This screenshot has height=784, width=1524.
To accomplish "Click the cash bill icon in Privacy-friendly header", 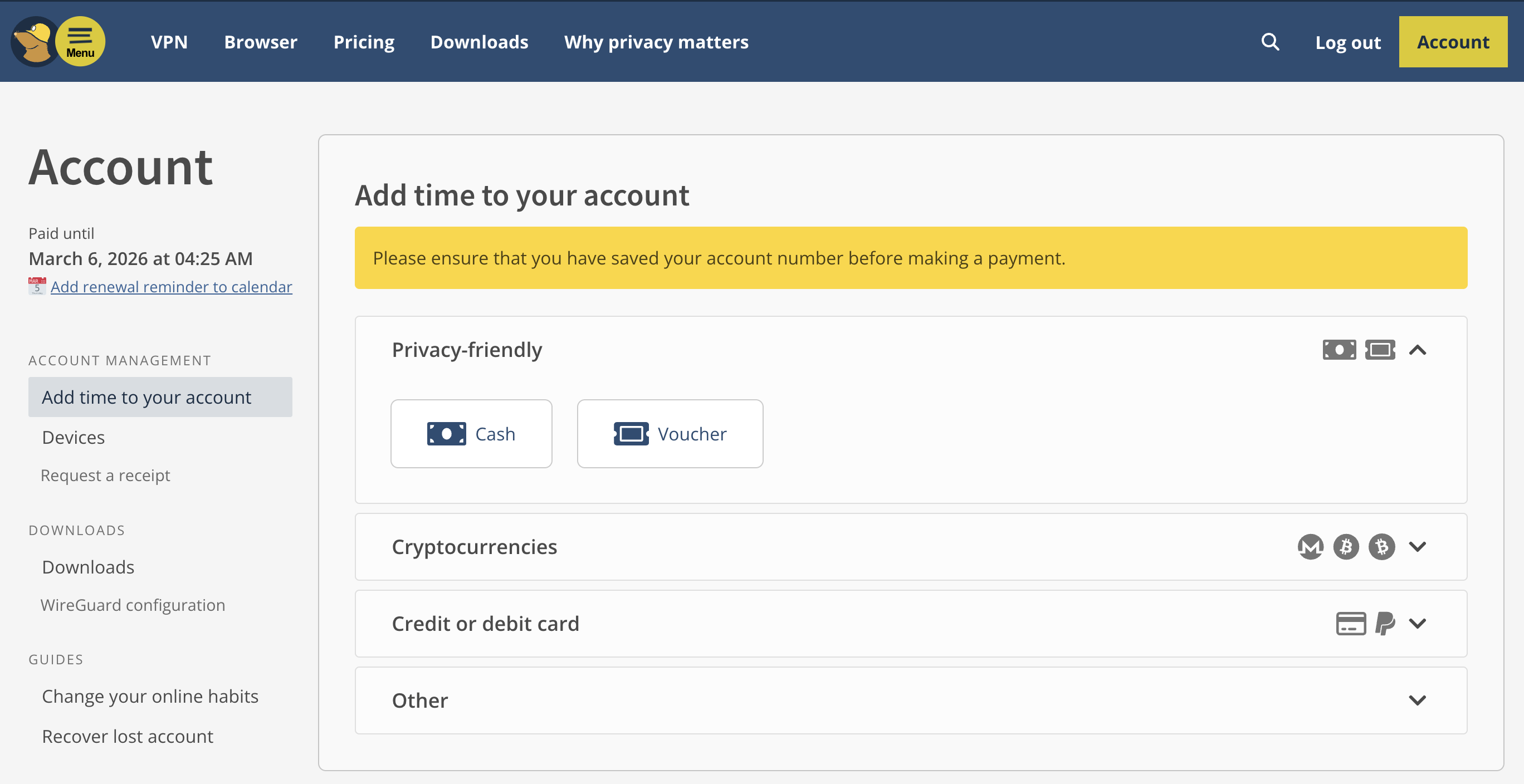I will tap(1340, 350).
